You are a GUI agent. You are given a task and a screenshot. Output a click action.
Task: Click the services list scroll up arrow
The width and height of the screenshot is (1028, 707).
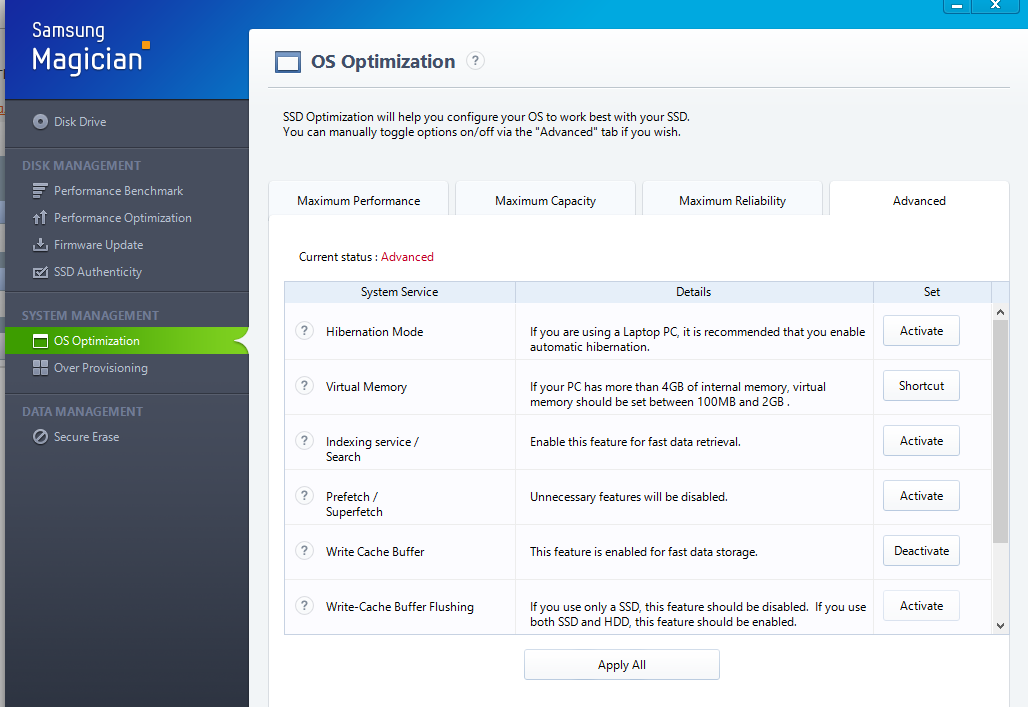(x=1000, y=312)
